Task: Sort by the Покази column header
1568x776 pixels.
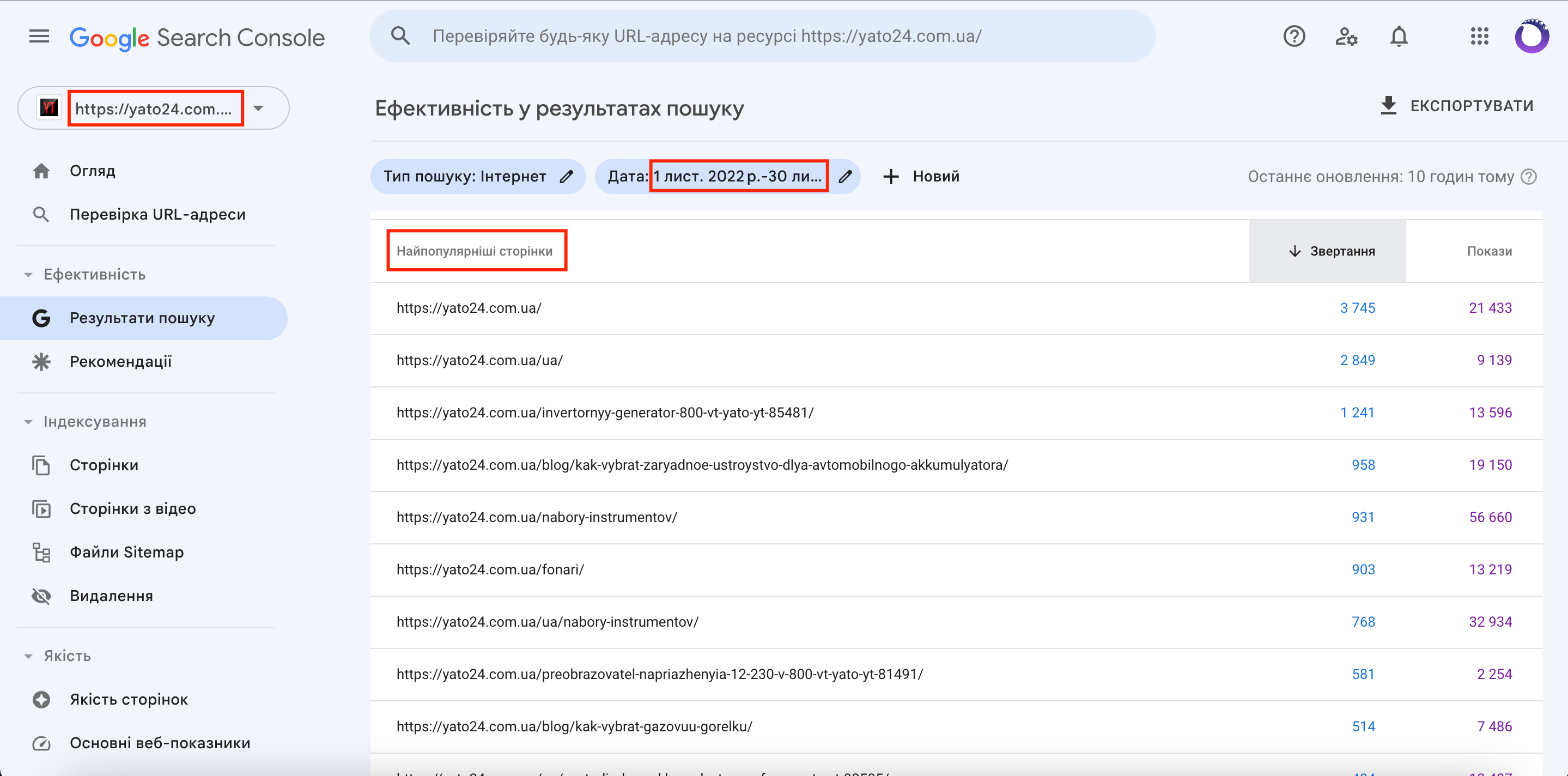Action: (1489, 251)
